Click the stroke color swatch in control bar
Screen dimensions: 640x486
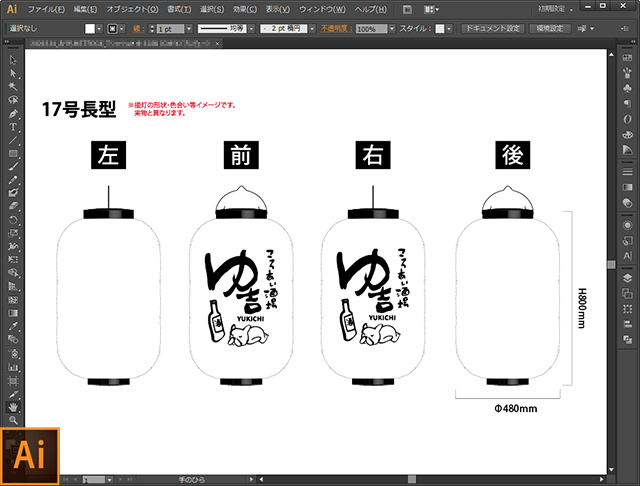[x=112, y=29]
